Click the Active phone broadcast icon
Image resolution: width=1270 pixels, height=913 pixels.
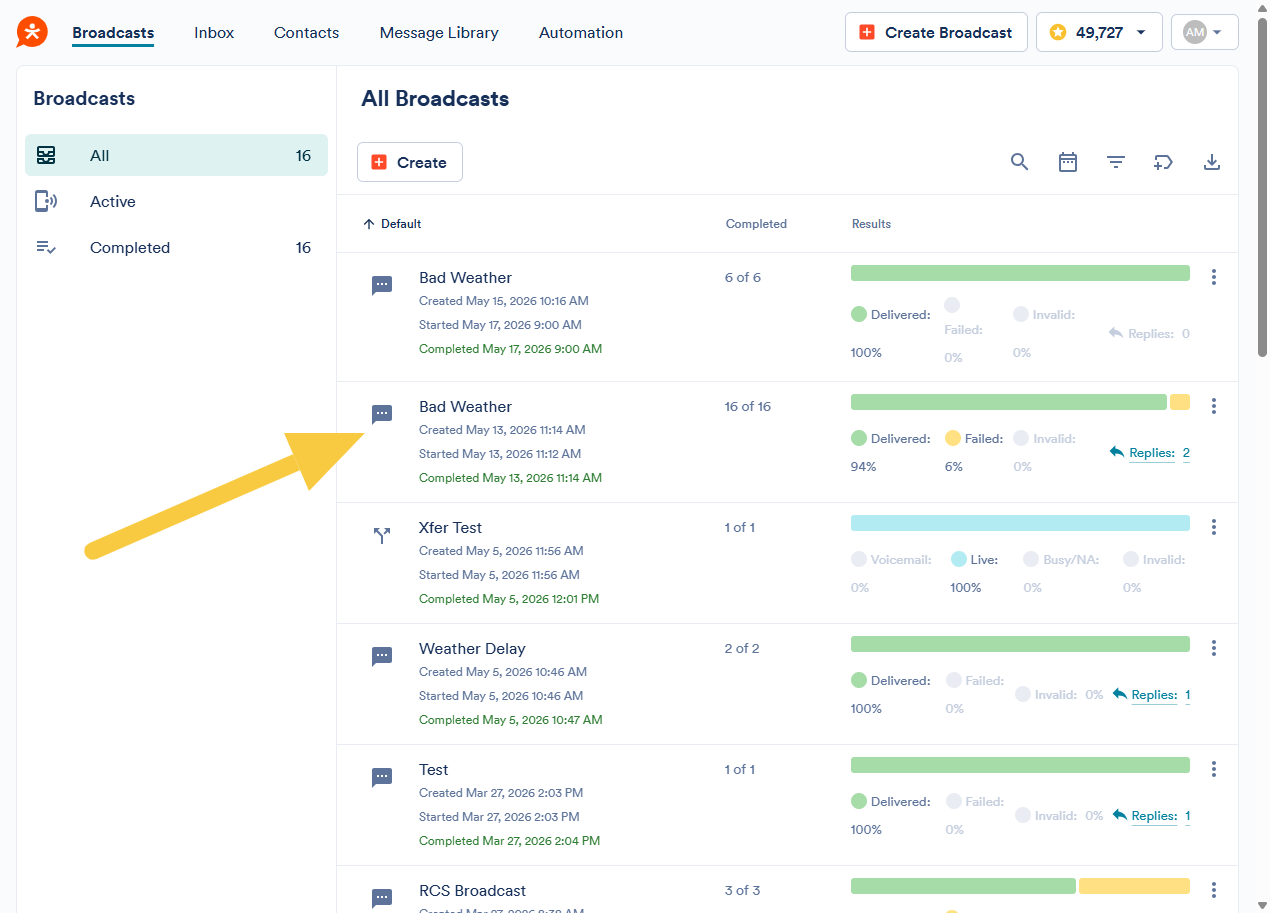click(x=46, y=201)
